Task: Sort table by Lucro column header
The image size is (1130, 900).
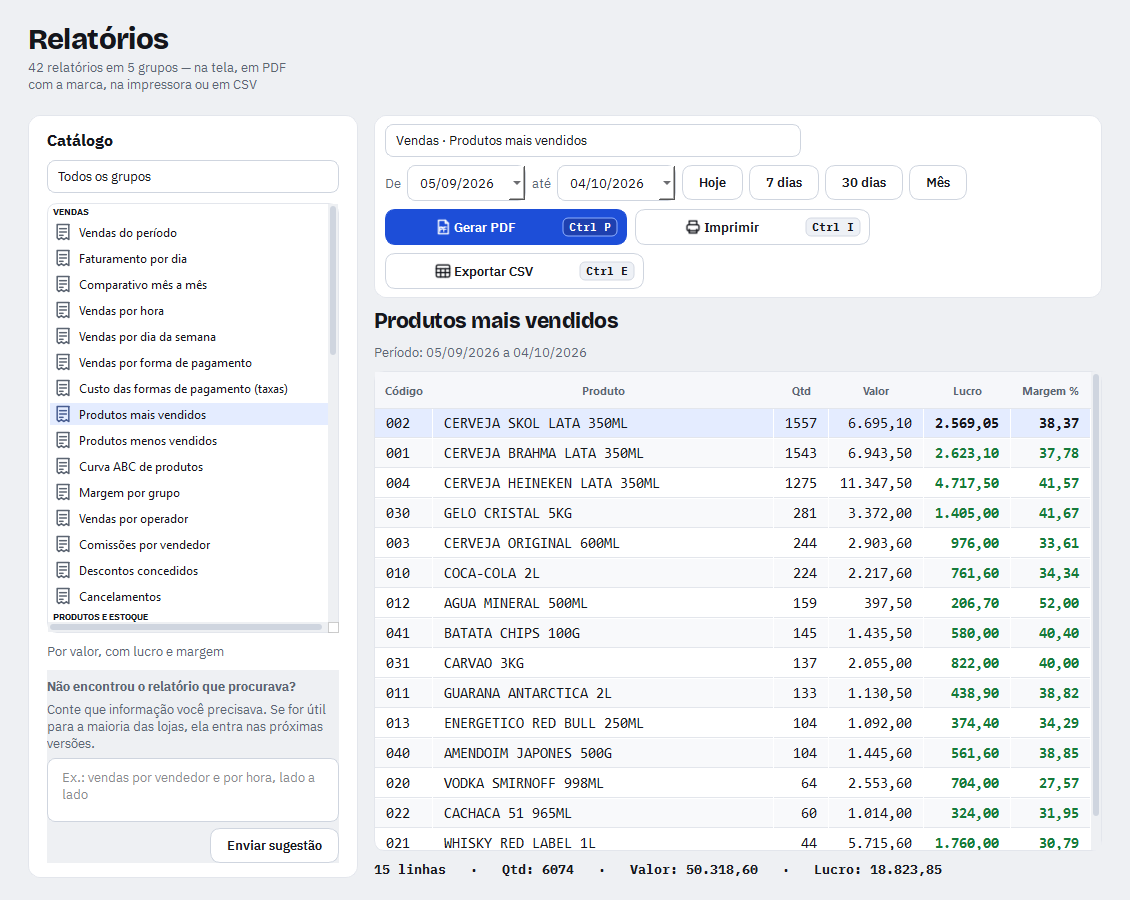Action: point(967,391)
